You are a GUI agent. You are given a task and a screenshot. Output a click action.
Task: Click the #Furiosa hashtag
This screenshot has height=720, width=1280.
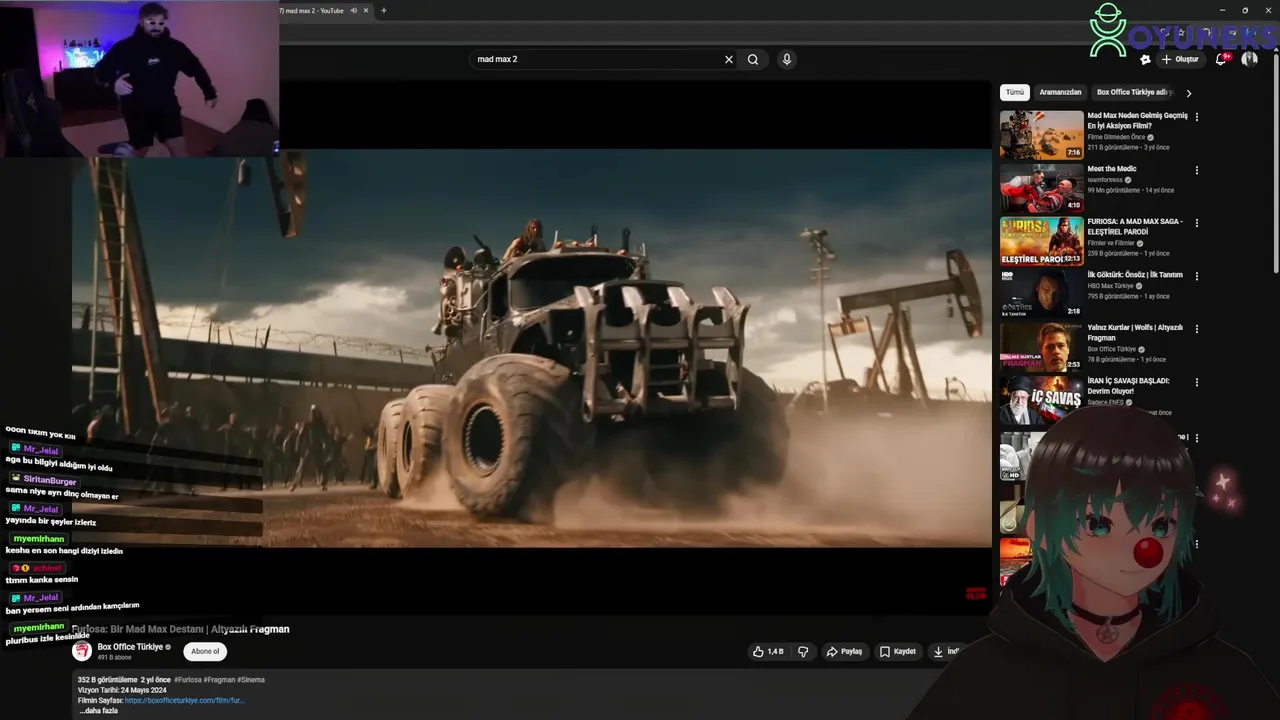tap(188, 680)
